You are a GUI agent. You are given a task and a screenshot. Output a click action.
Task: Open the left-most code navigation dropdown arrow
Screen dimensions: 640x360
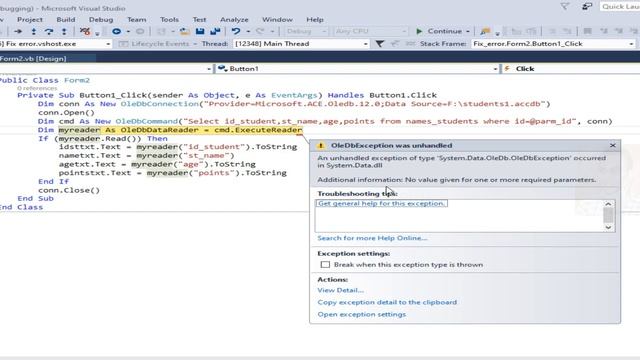point(209,69)
